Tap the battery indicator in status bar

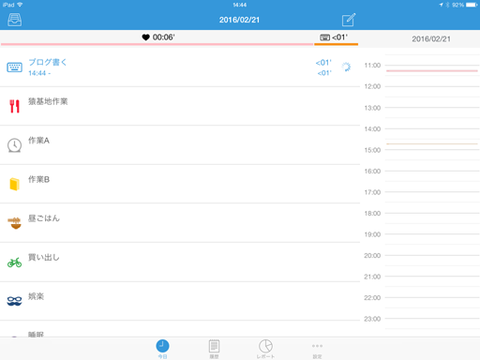coord(472,5)
